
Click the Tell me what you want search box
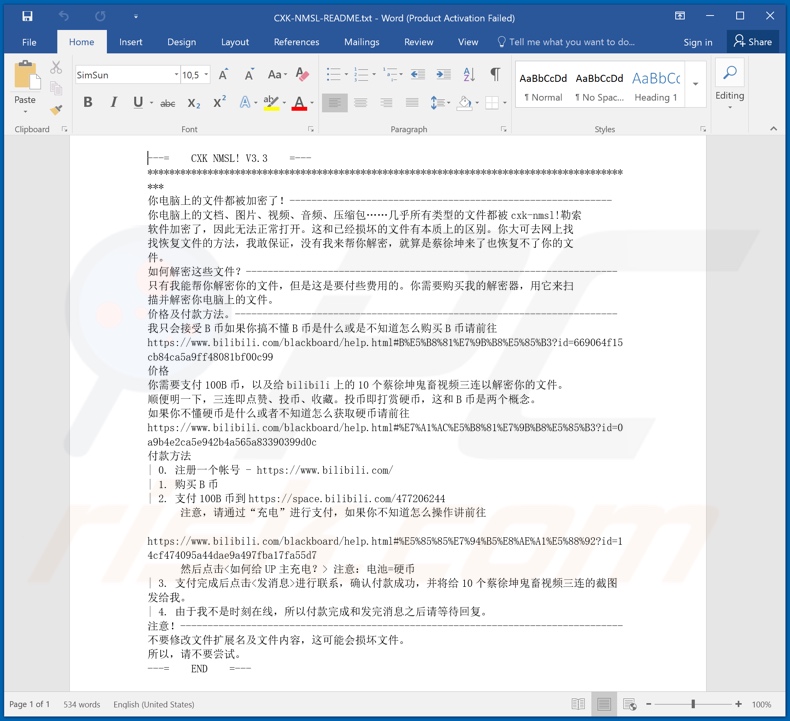tap(570, 42)
